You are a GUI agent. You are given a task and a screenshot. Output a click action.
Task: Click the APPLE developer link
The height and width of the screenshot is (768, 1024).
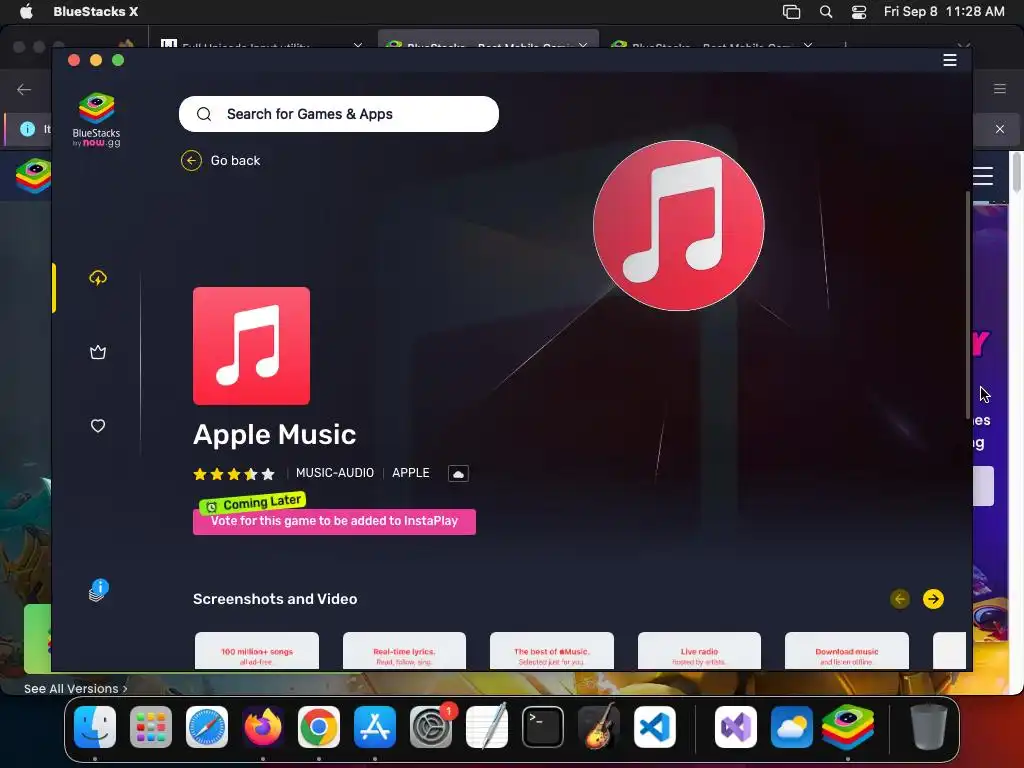tap(411, 473)
